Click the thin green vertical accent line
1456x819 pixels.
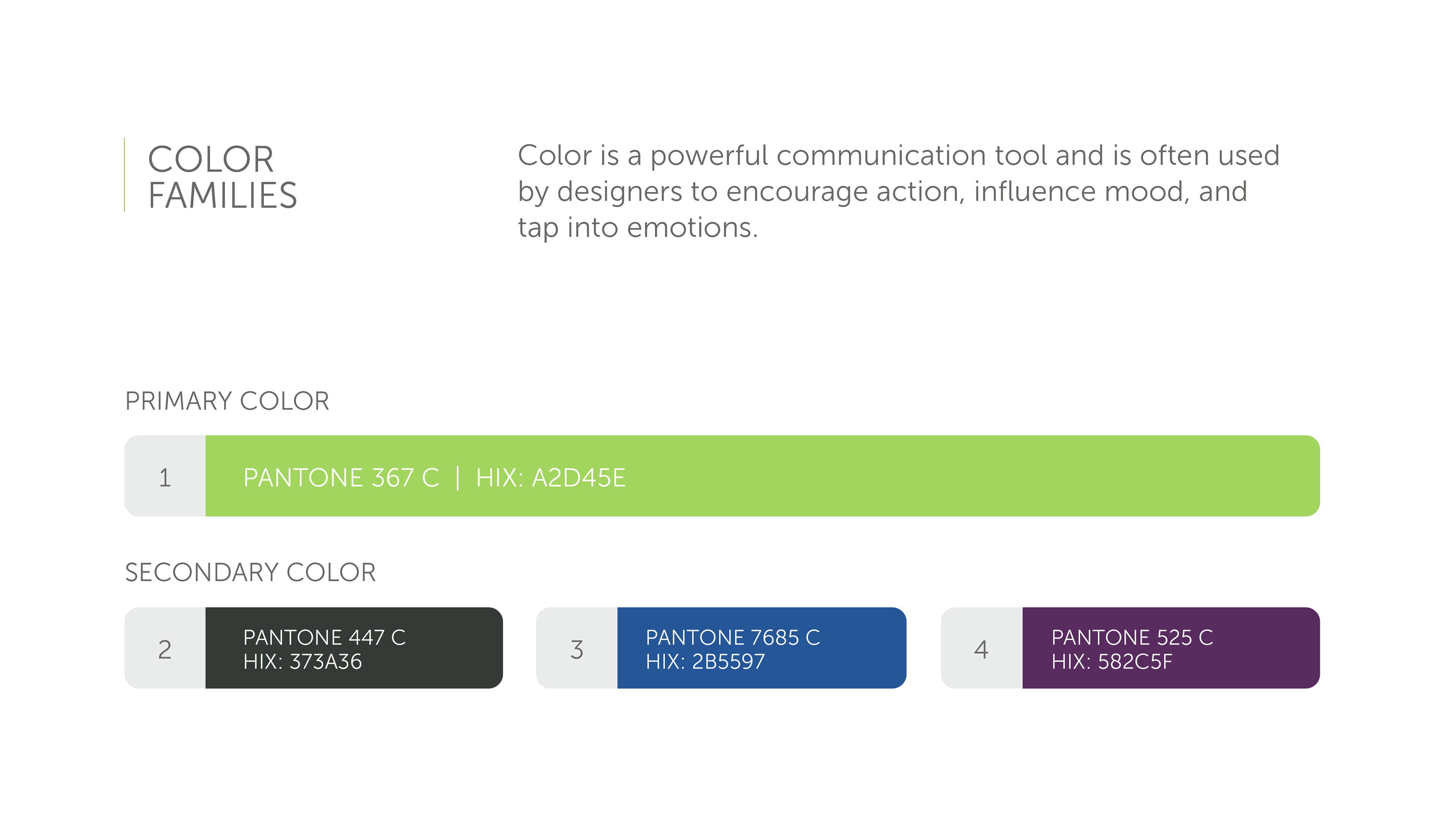(x=124, y=175)
